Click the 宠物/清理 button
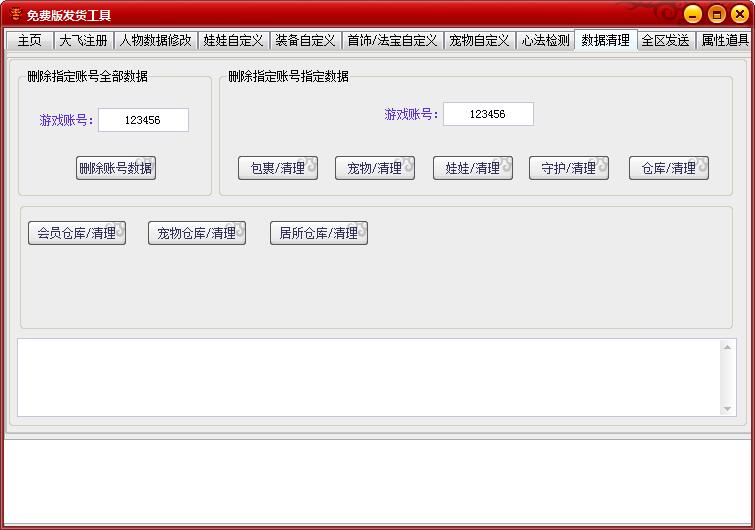 374,168
